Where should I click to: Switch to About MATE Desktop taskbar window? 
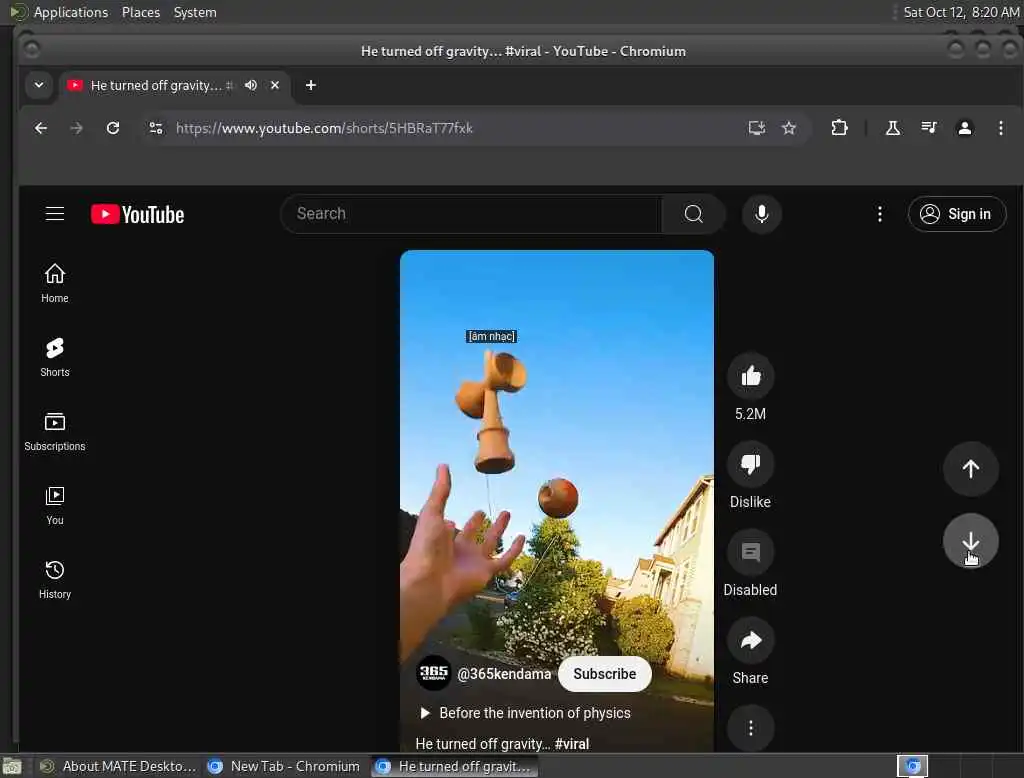click(118, 766)
